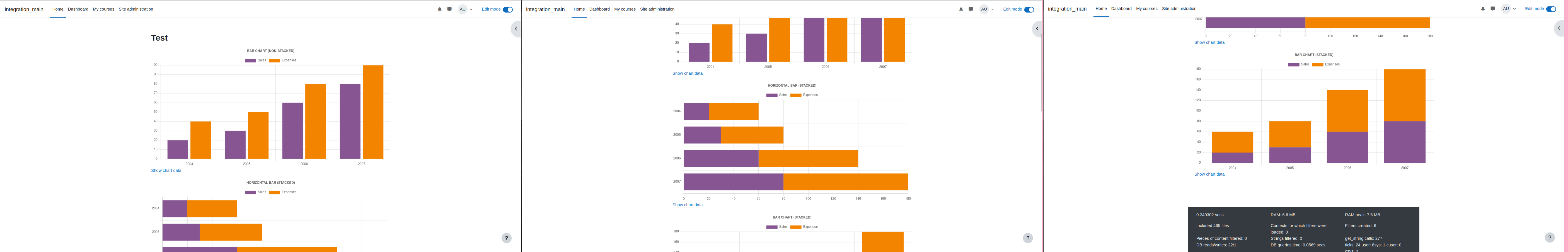Open block drawer chevron in middle window

click(x=1037, y=29)
